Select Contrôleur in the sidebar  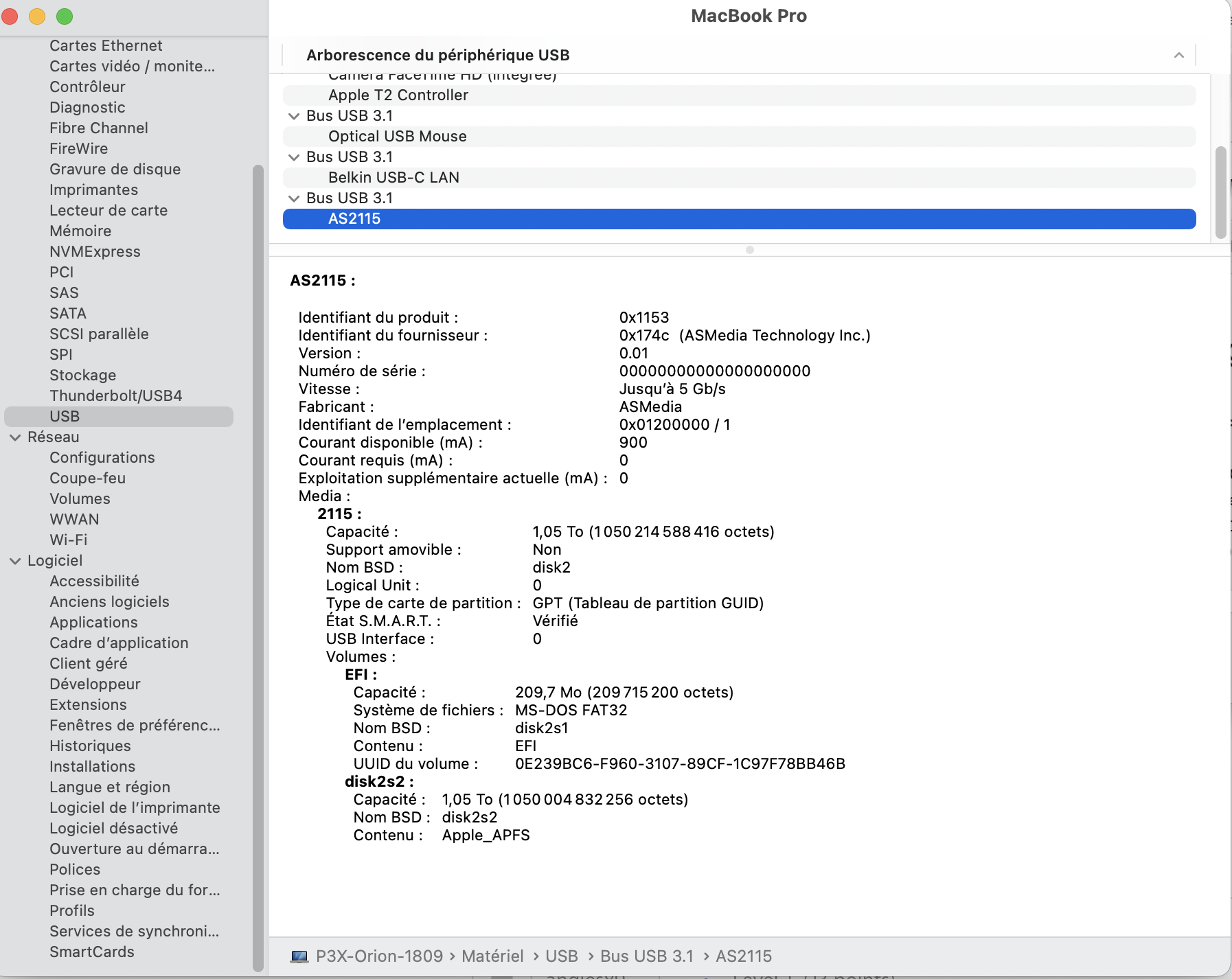pyautogui.click(x=87, y=87)
